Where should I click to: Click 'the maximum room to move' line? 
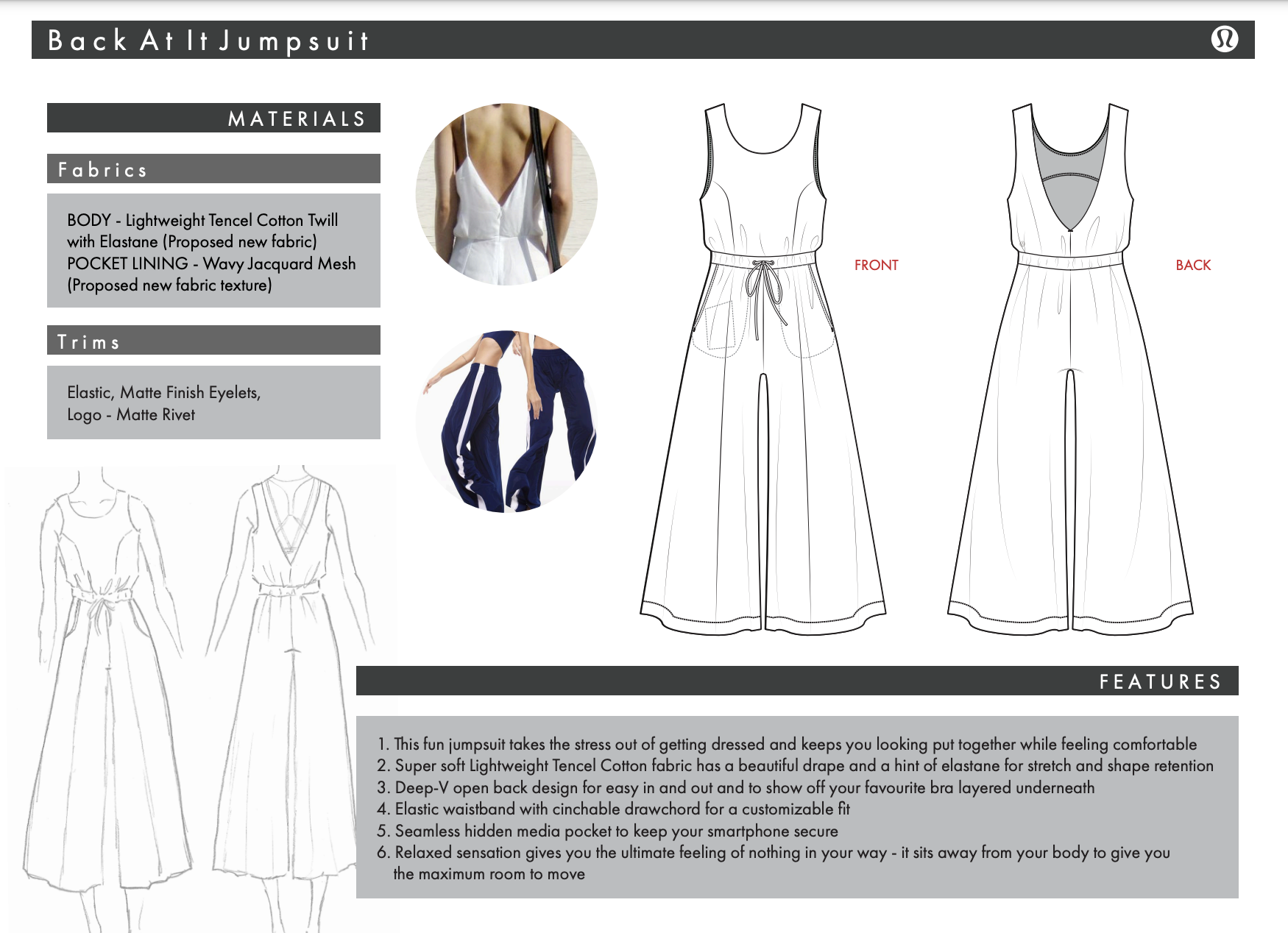tap(489, 874)
